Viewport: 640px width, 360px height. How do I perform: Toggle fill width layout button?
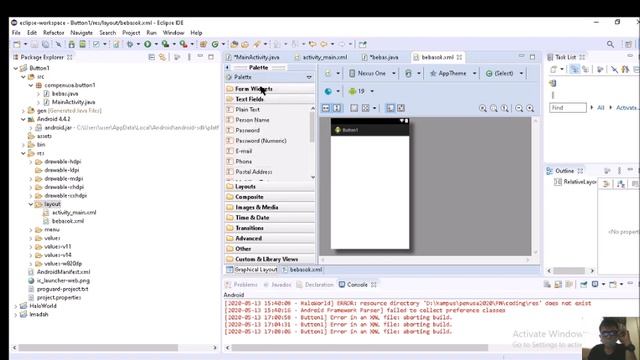[326, 108]
